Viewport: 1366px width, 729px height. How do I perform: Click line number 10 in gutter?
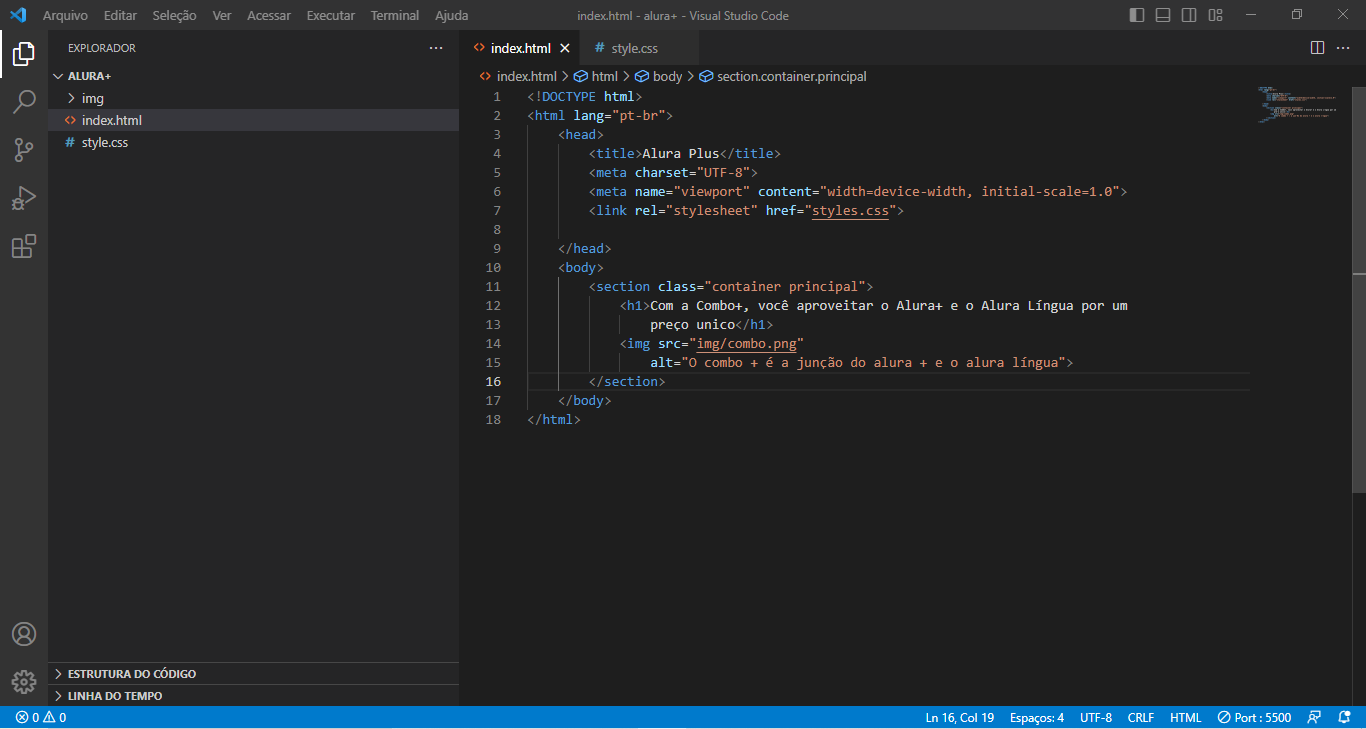coord(494,268)
